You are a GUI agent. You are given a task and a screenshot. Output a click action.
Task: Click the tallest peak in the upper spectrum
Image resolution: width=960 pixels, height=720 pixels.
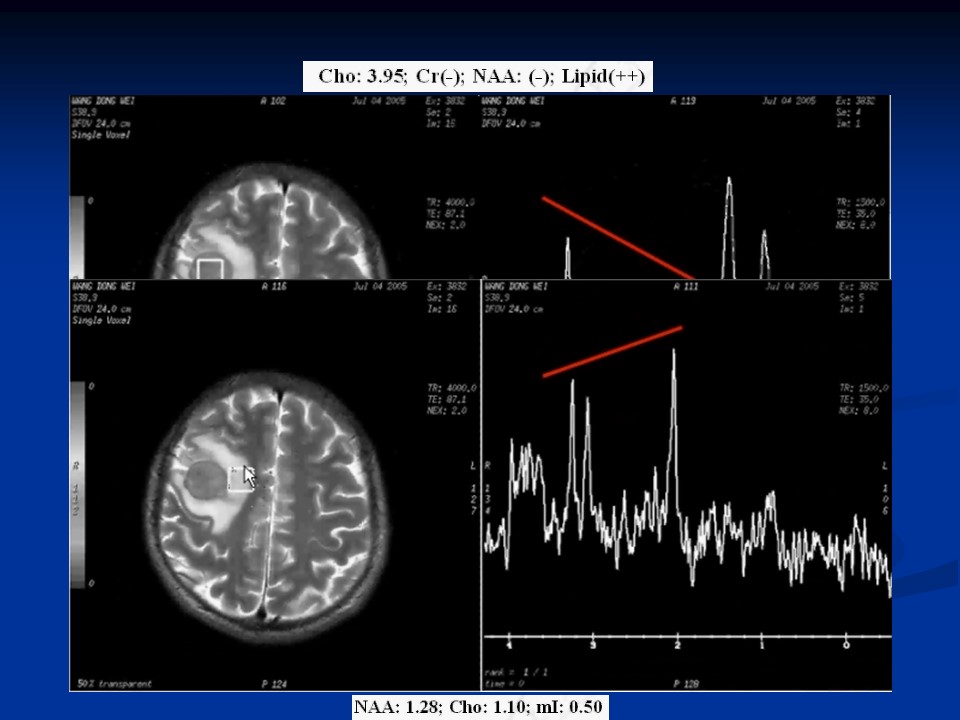coord(729,182)
